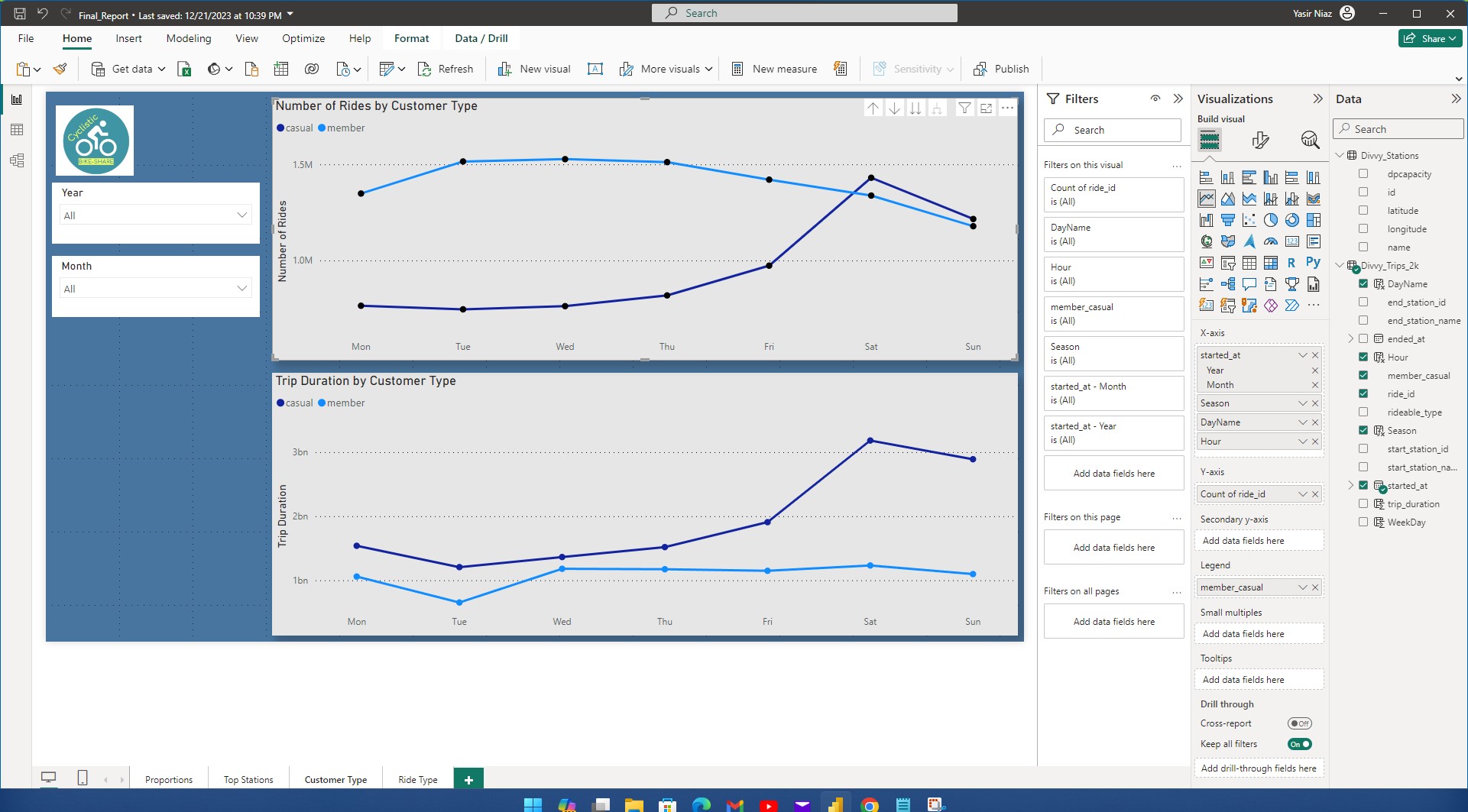
Task: Open the Data / Drill ribbon tab
Action: tap(481, 38)
